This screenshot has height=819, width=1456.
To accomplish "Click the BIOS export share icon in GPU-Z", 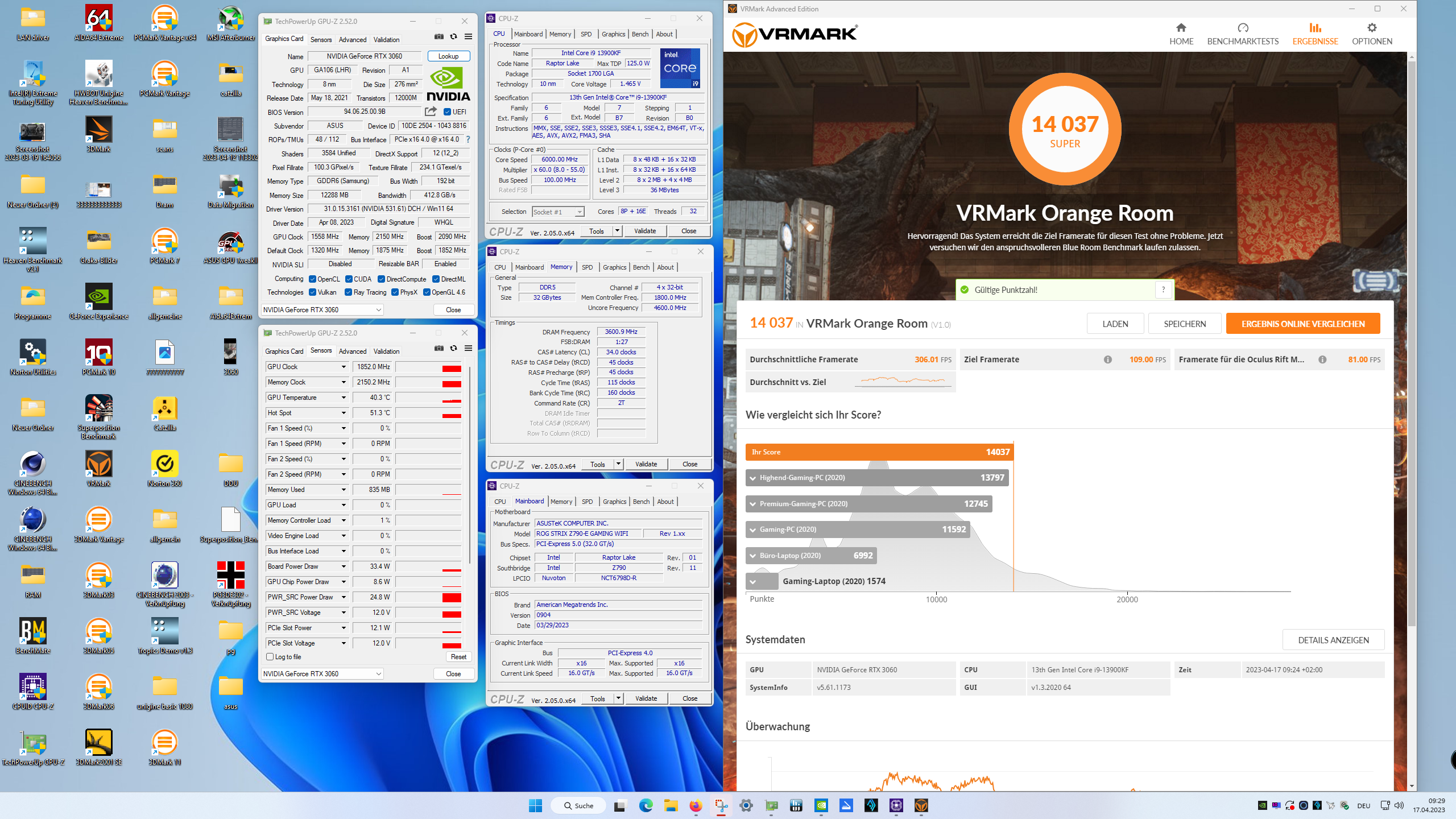I will tap(431, 111).
